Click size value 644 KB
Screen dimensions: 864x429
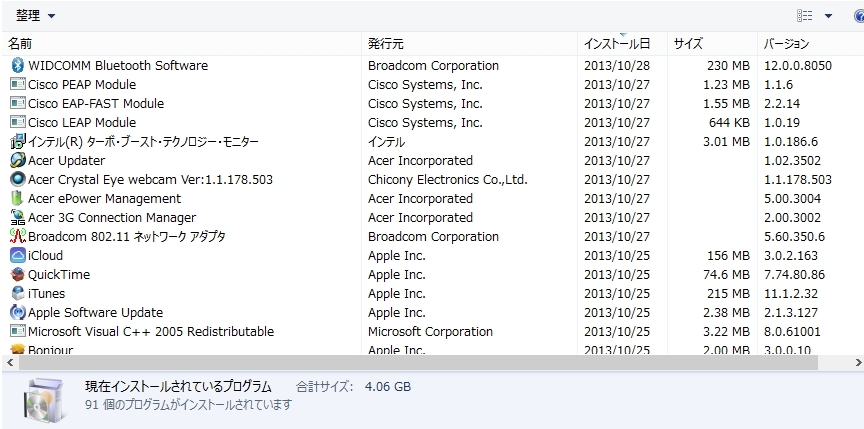729,122
